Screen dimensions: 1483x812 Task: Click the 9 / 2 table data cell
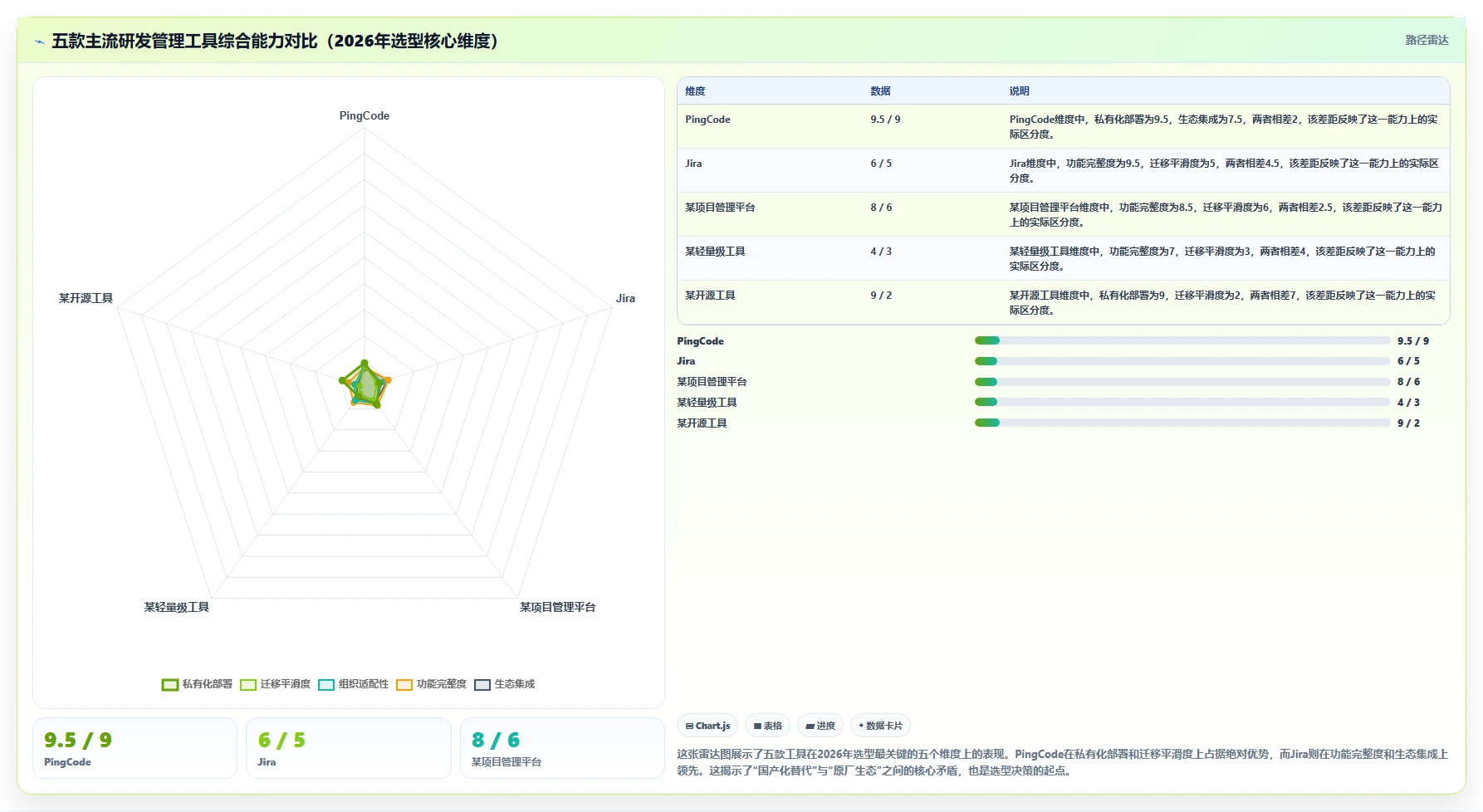[x=881, y=296]
